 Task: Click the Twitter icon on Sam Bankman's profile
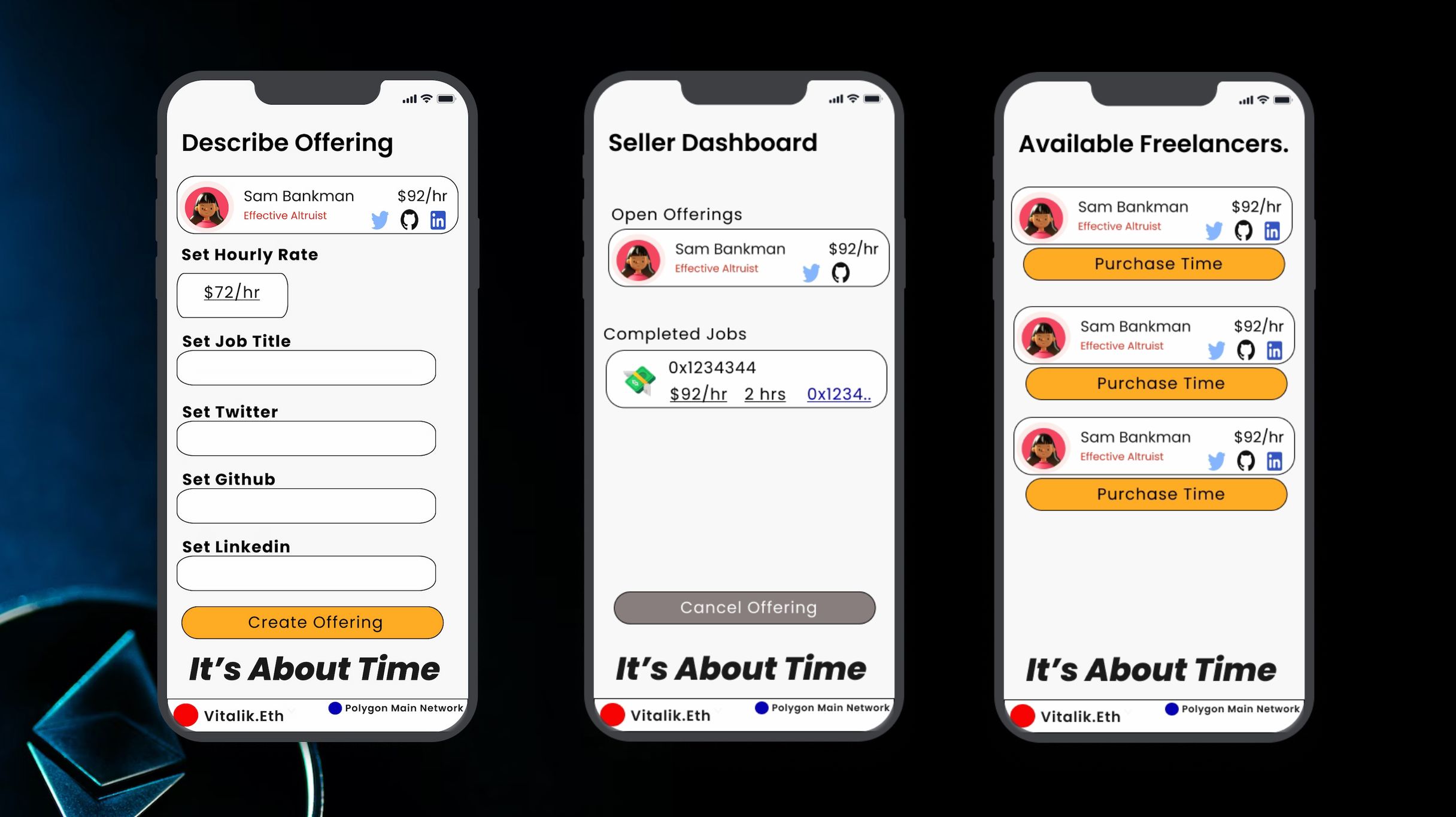(378, 220)
